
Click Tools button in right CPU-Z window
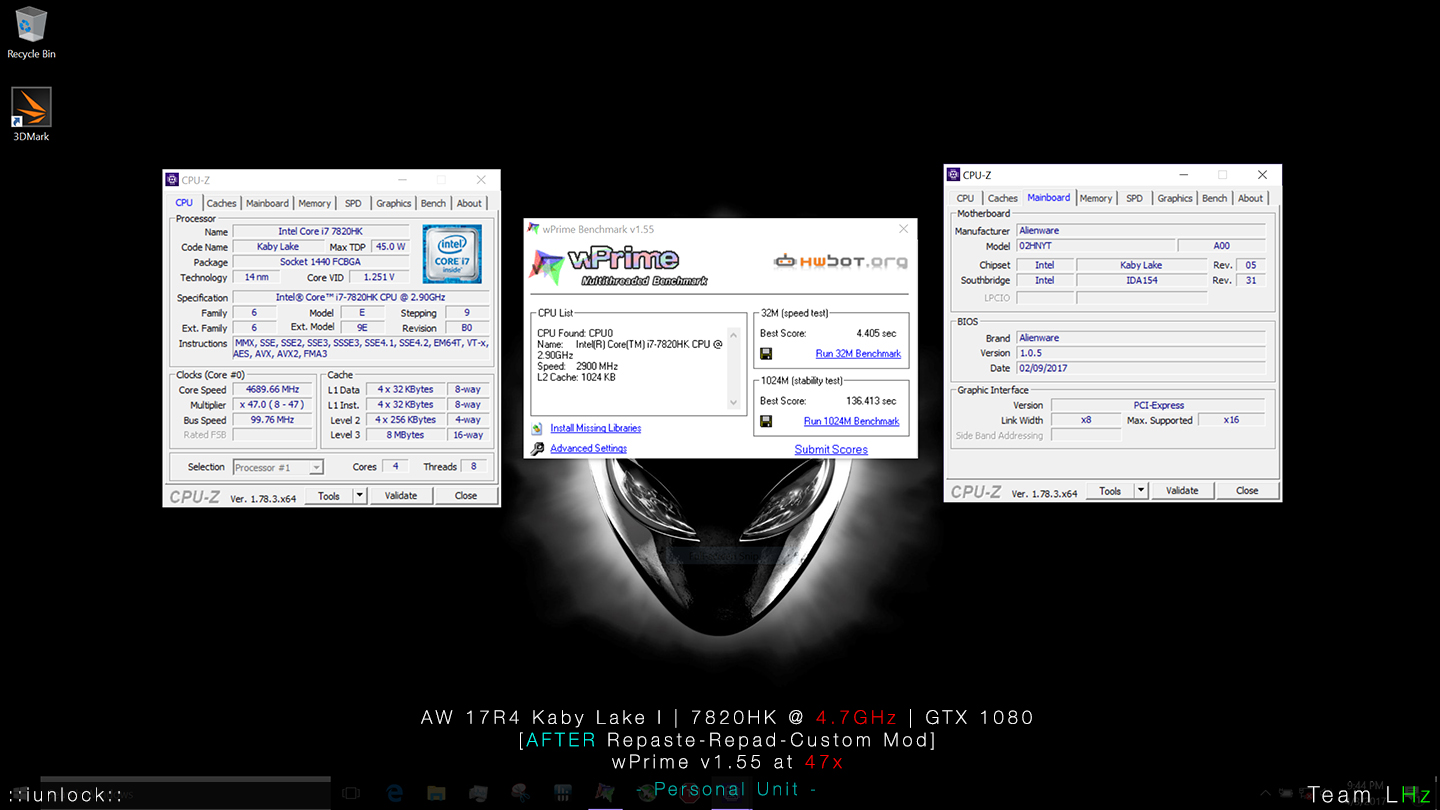pyautogui.click(x=1110, y=491)
